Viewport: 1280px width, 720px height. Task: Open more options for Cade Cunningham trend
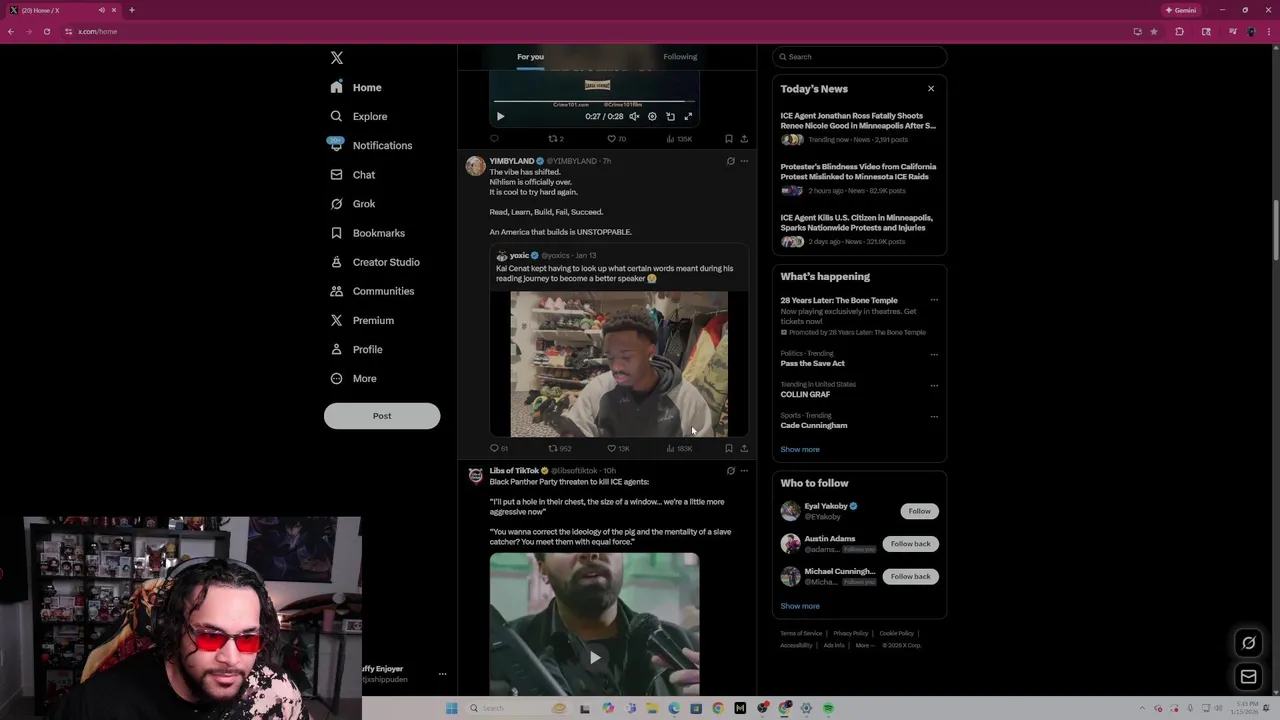tap(934, 416)
